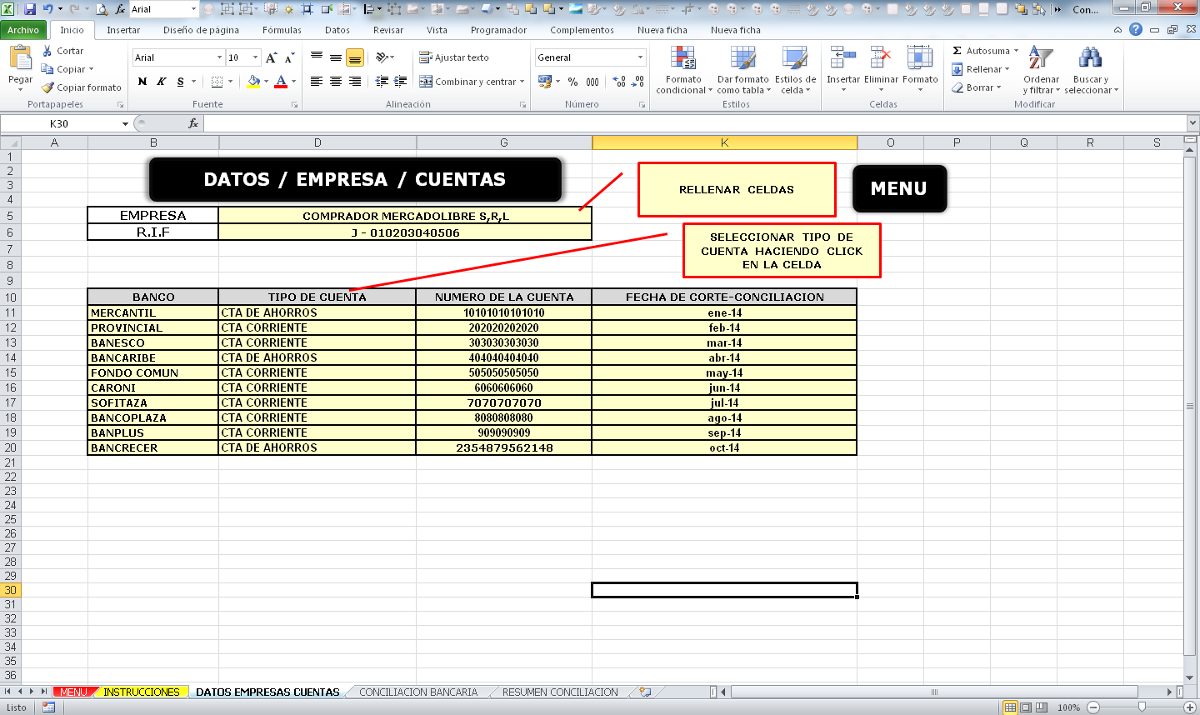The height and width of the screenshot is (715, 1200).
Task: Open the font name Arial dropdown
Action: (219, 58)
